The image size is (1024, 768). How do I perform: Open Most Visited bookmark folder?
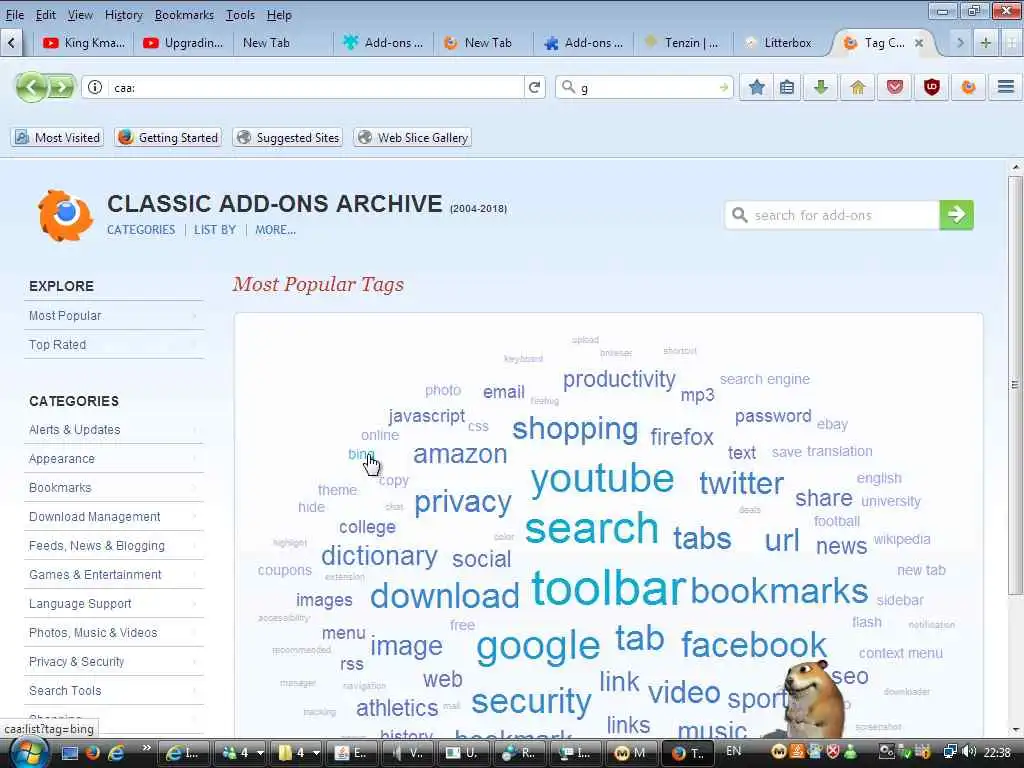tap(58, 138)
